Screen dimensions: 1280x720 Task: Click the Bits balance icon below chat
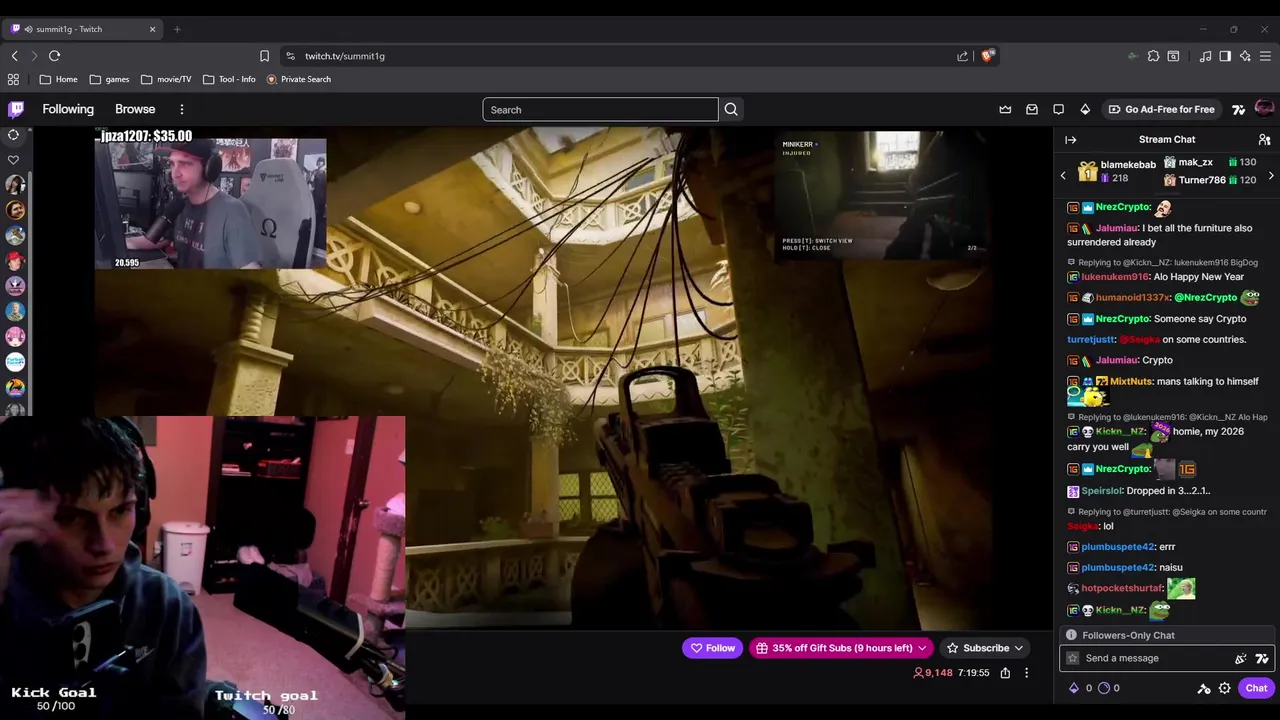tap(1074, 688)
